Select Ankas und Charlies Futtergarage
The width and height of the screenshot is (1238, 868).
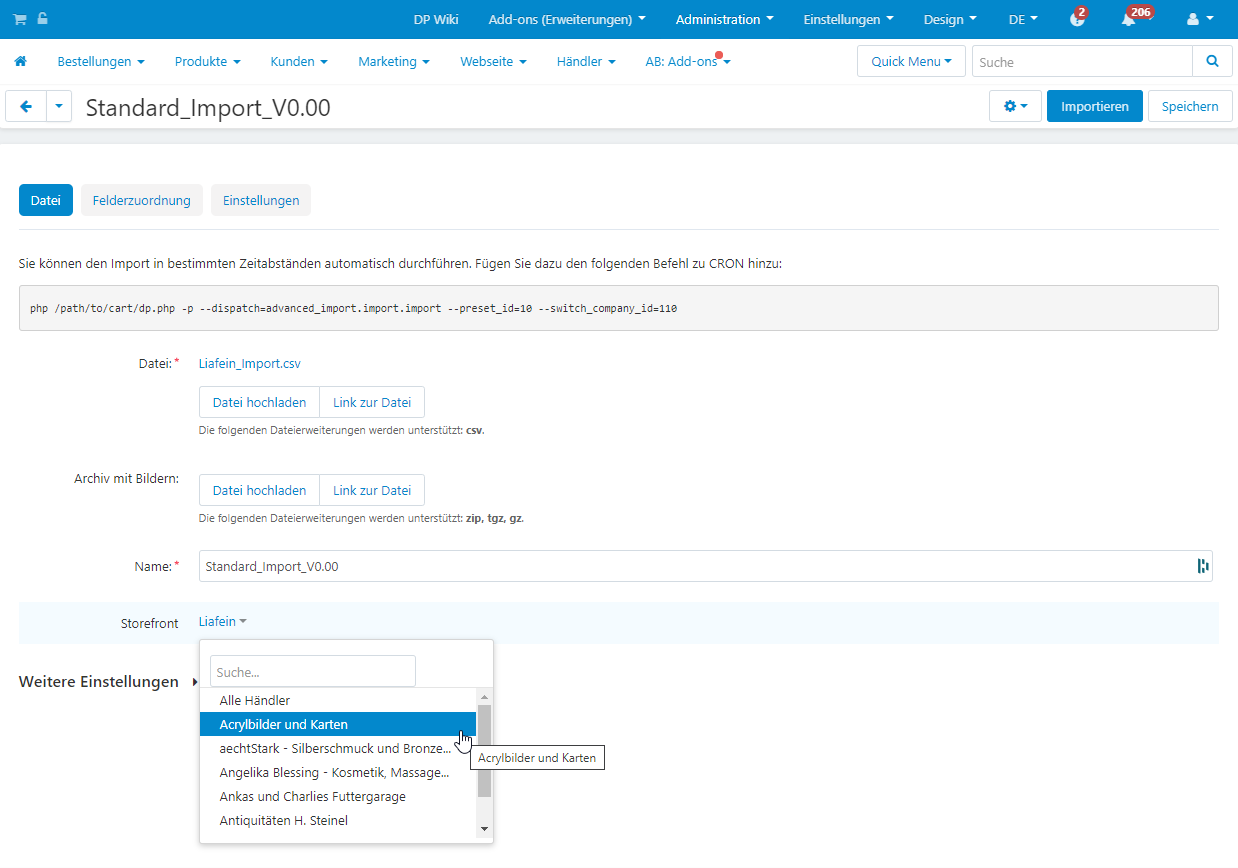[x=338, y=797]
